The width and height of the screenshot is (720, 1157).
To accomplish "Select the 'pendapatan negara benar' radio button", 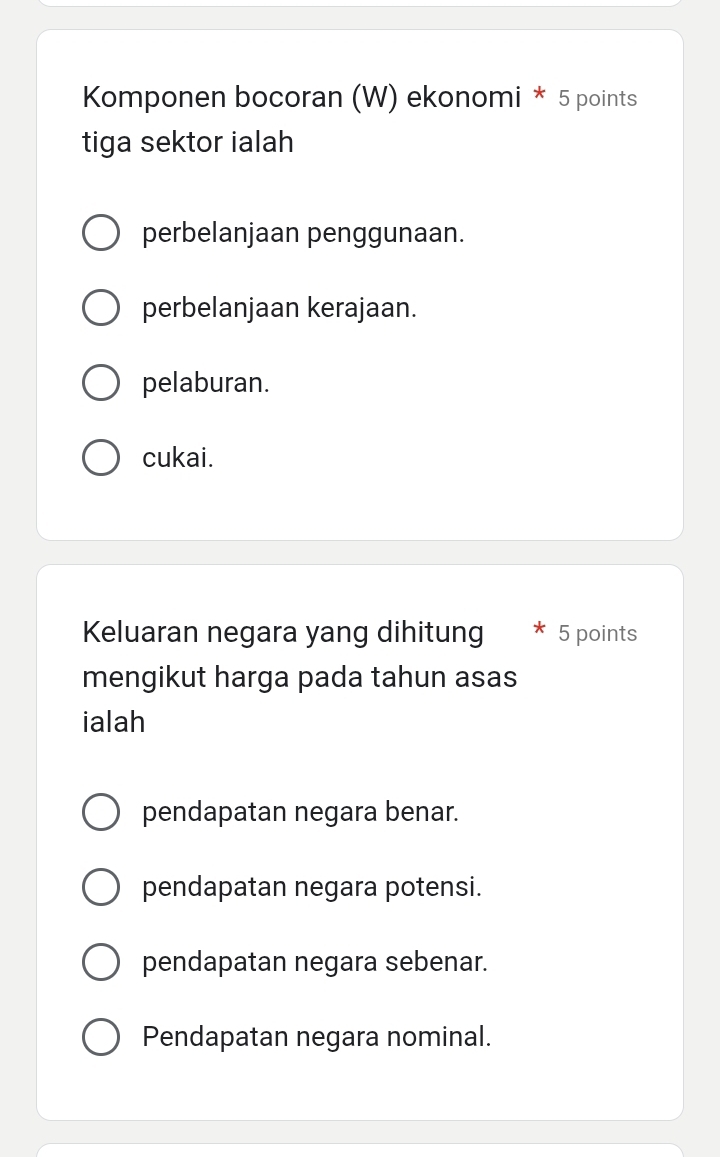I will 100,811.
